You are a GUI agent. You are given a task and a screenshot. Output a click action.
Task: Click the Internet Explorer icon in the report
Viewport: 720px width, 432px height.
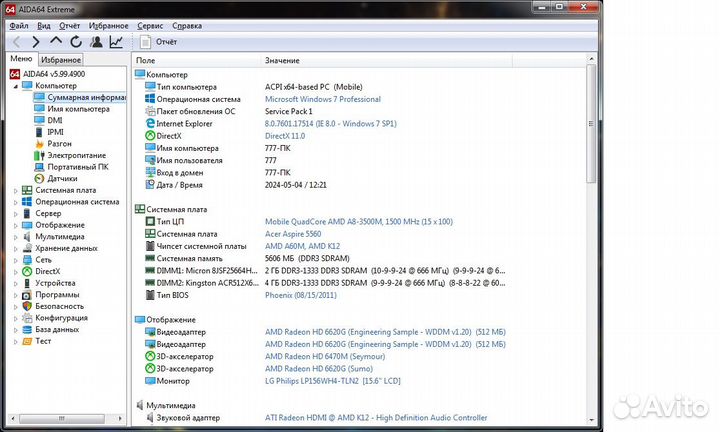pos(150,123)
